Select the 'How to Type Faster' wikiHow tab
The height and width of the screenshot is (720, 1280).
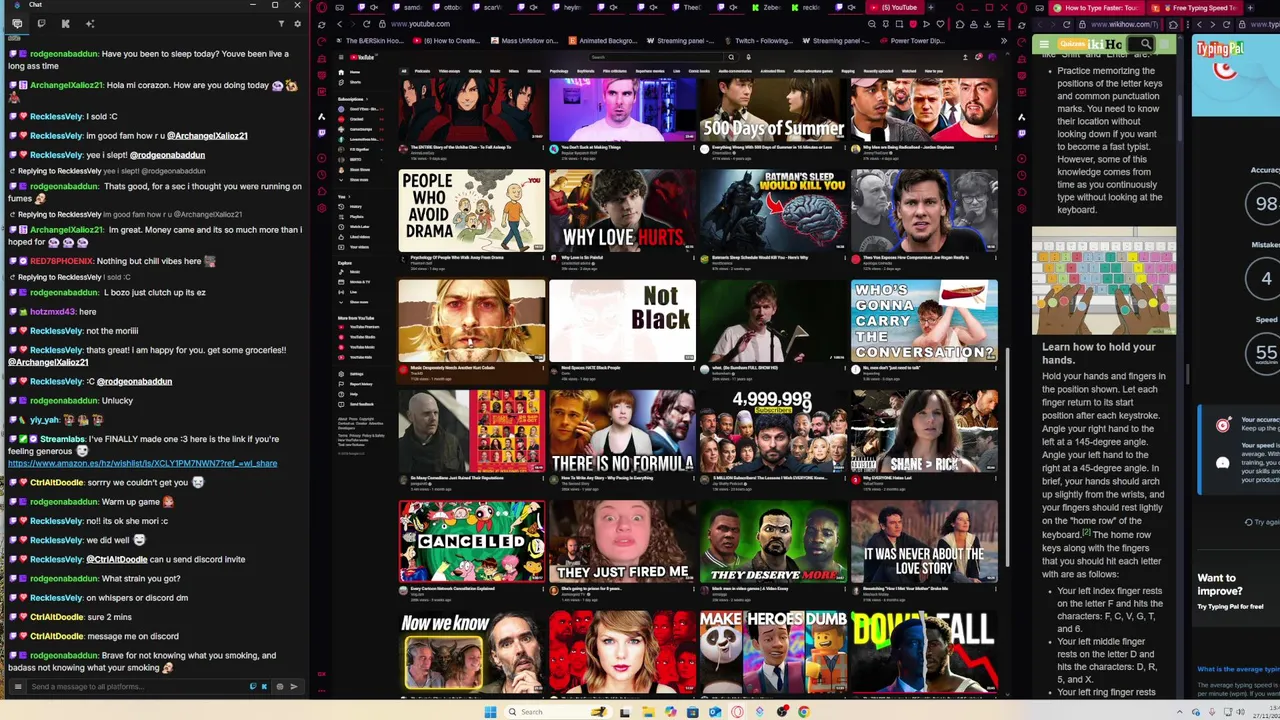(1097, 8)
